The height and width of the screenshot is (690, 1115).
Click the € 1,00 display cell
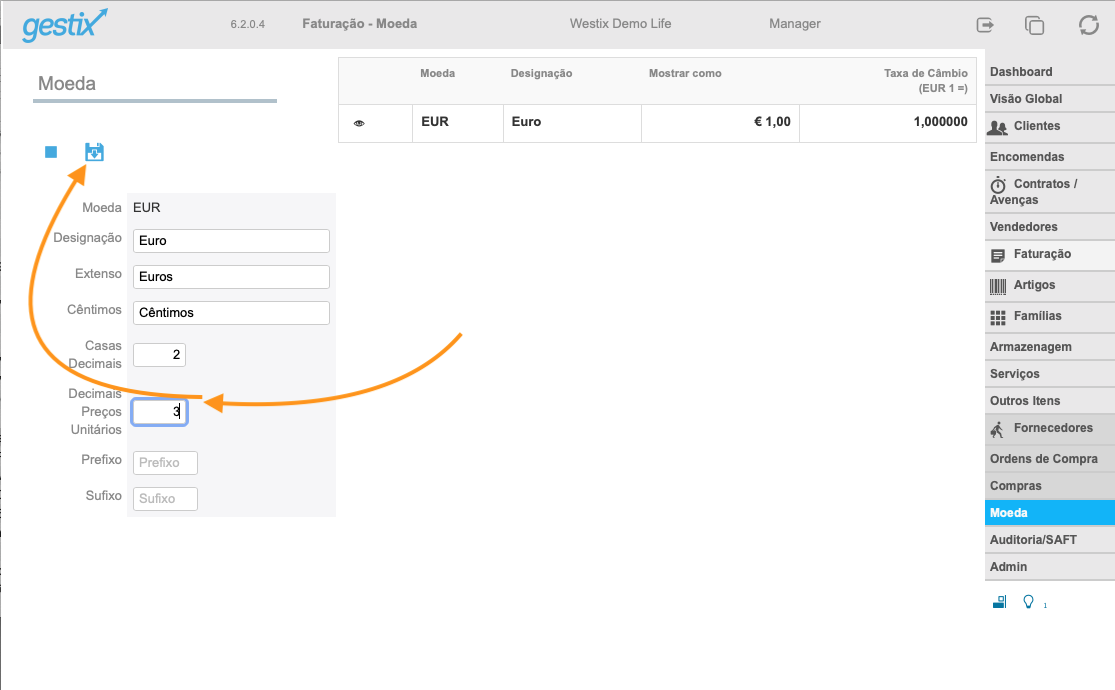(x=720, y=123)
